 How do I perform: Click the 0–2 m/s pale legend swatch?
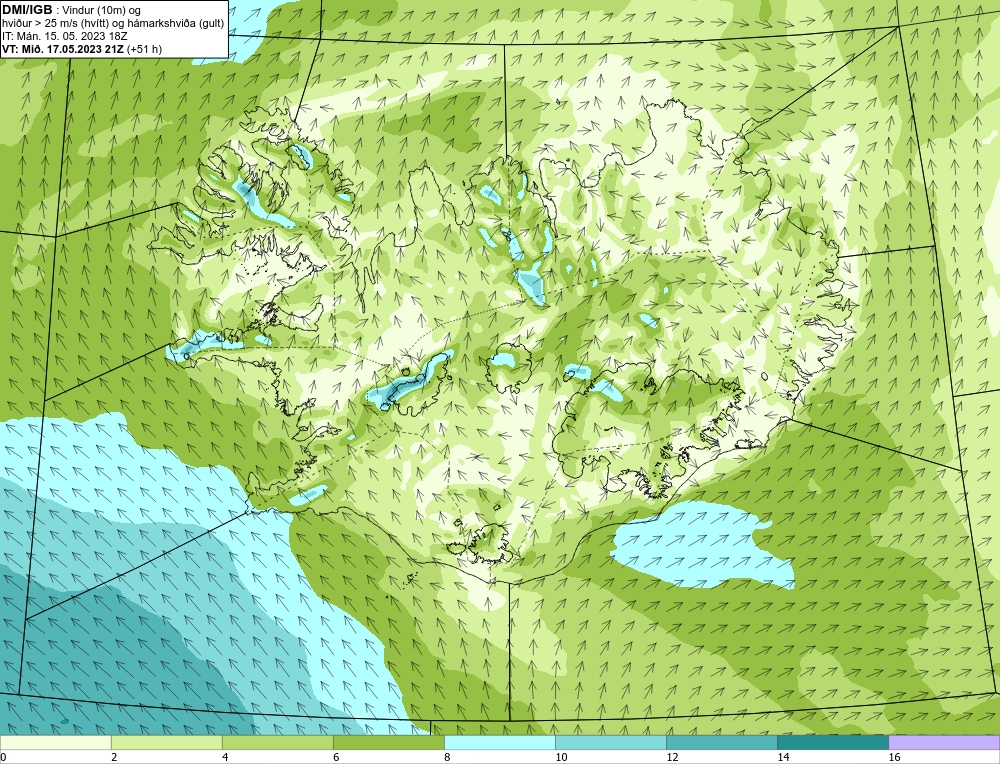coord(55,742)
